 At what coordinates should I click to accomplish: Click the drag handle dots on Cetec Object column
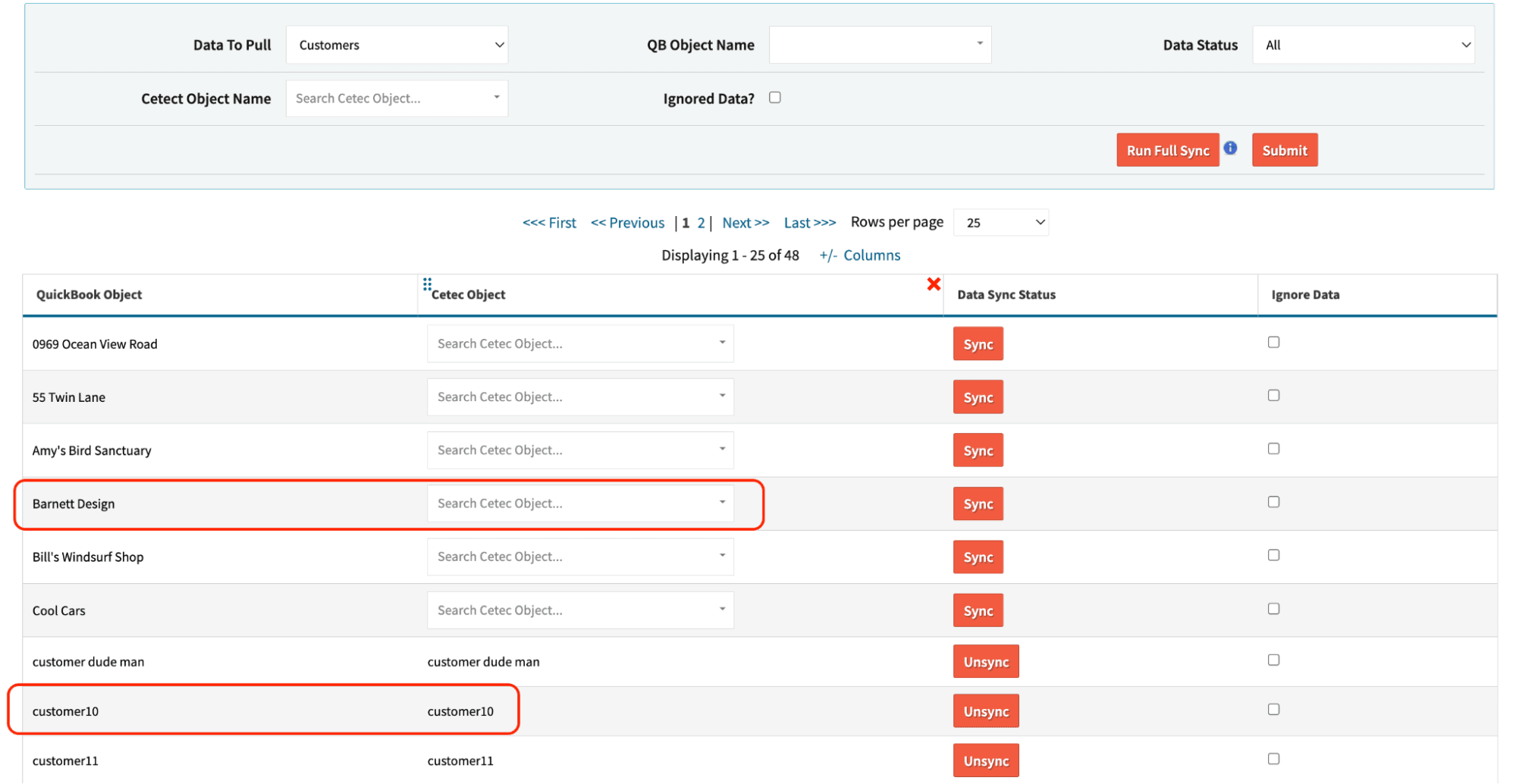click(427, 284)
